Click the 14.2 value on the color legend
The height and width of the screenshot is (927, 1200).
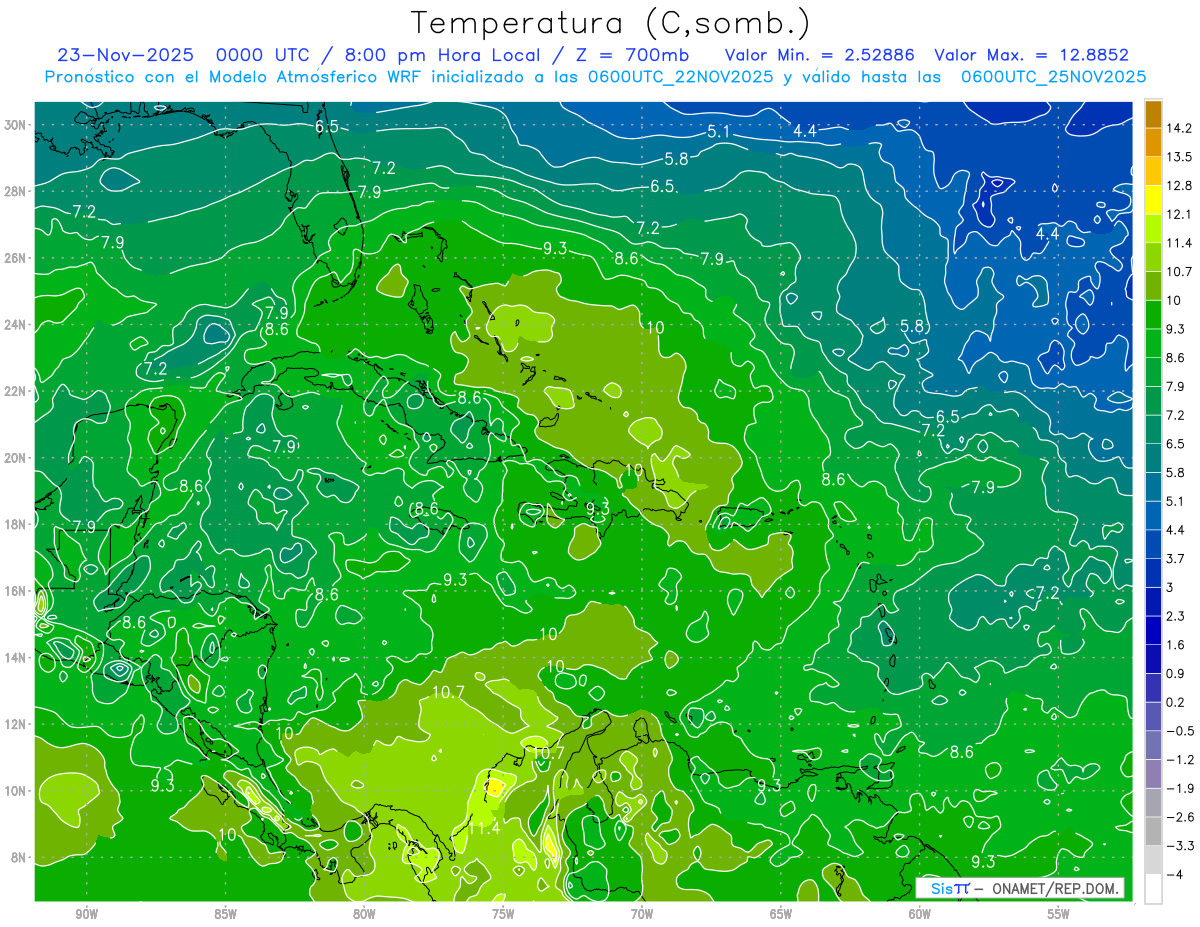click(x=1181, y=128)
